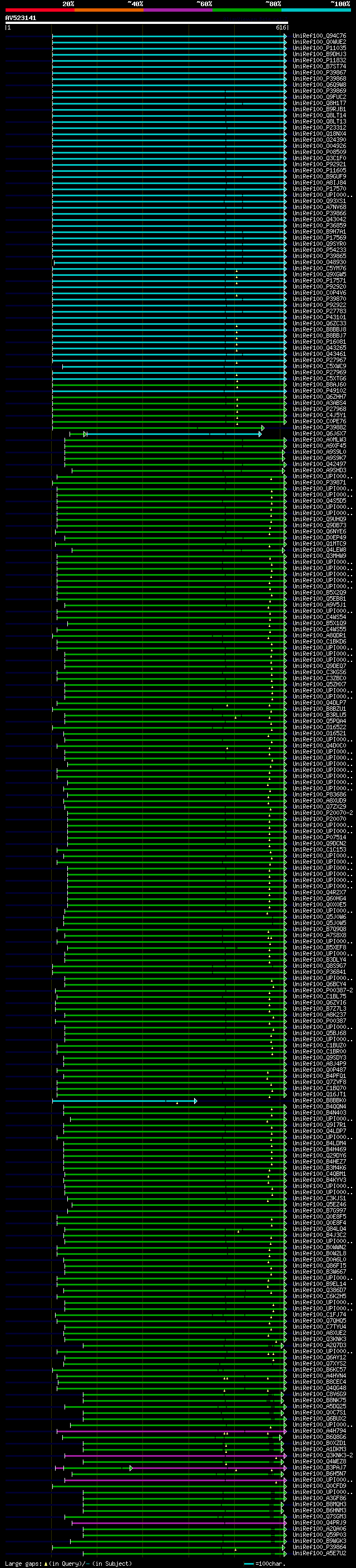Viewport: 356px width, 1568px height.
Task: Open hit UniRef100_B9DHJ3
Action: click(x=319, y=55)
